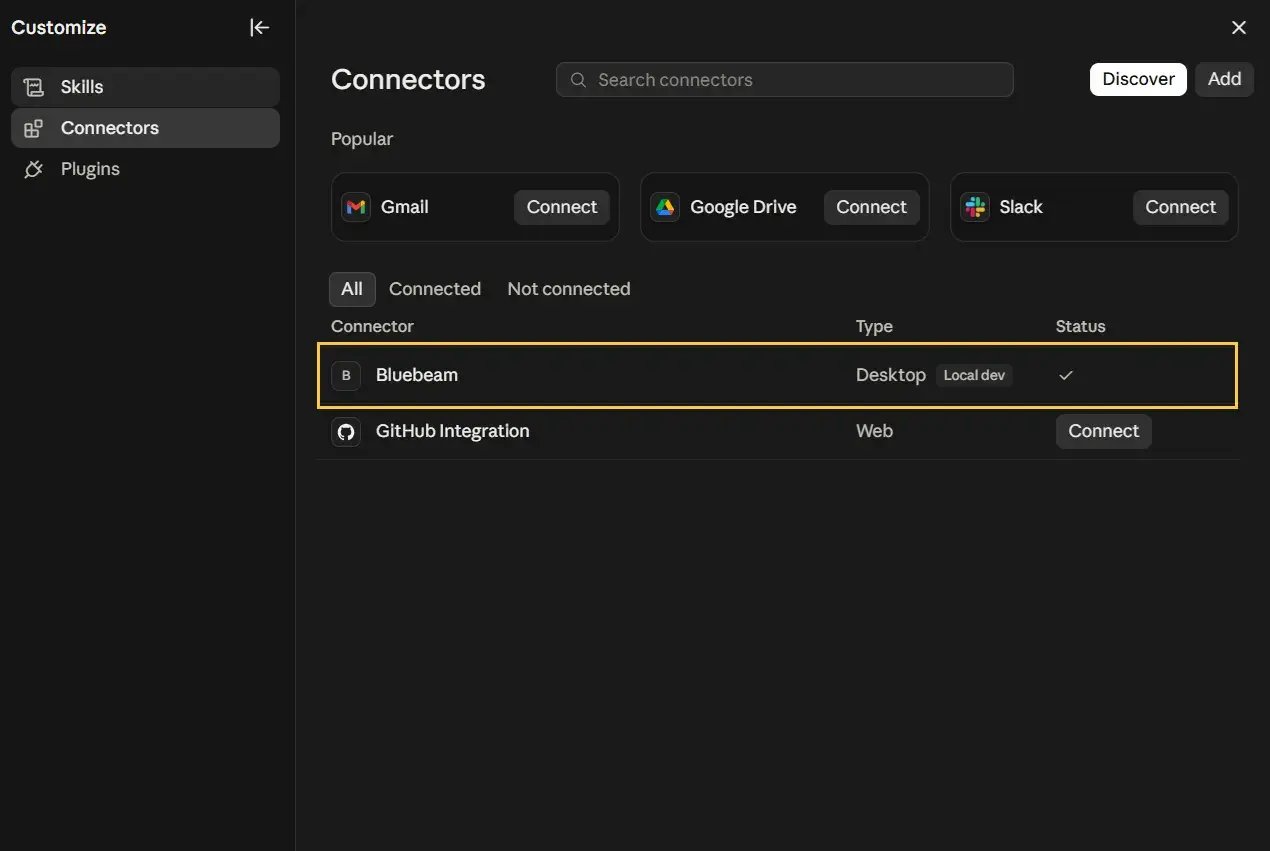1270x851 pixels.
Task: Click the Status column header
Action: 1081,326
